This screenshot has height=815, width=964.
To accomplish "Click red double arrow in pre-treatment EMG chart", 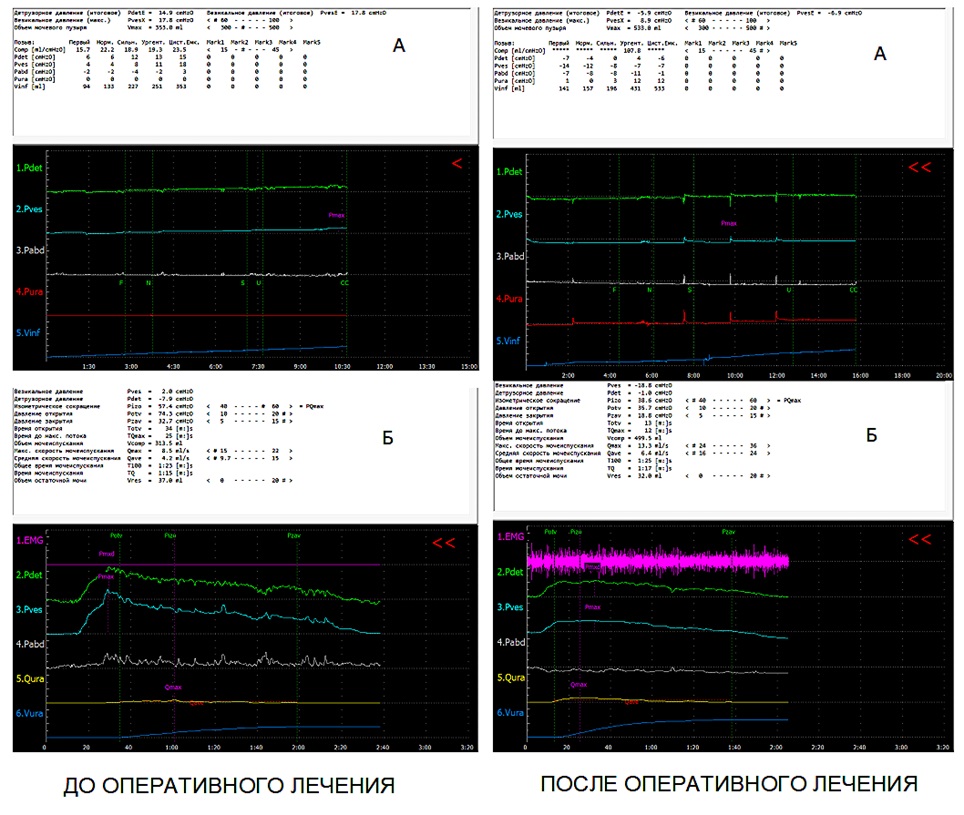I will (446, 542).
